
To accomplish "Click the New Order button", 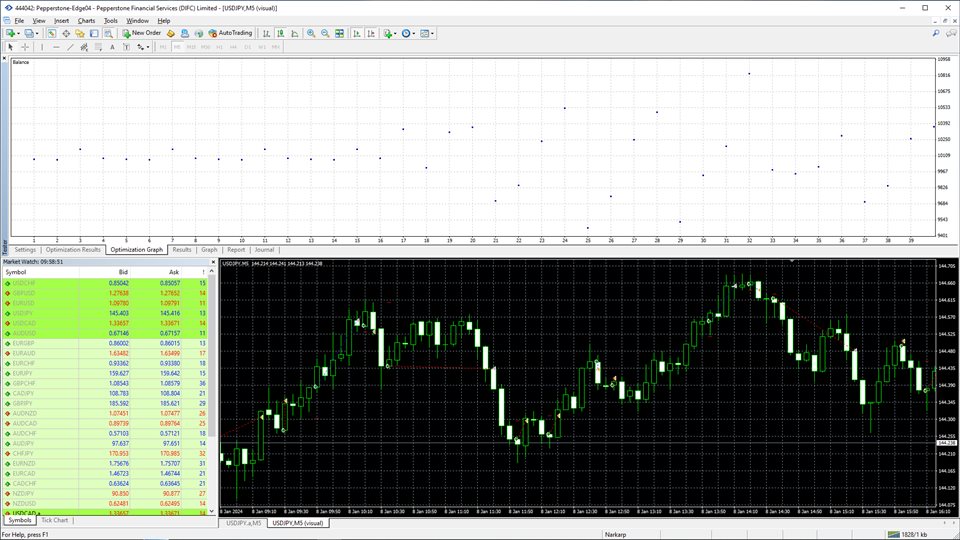I will (141, 33).
